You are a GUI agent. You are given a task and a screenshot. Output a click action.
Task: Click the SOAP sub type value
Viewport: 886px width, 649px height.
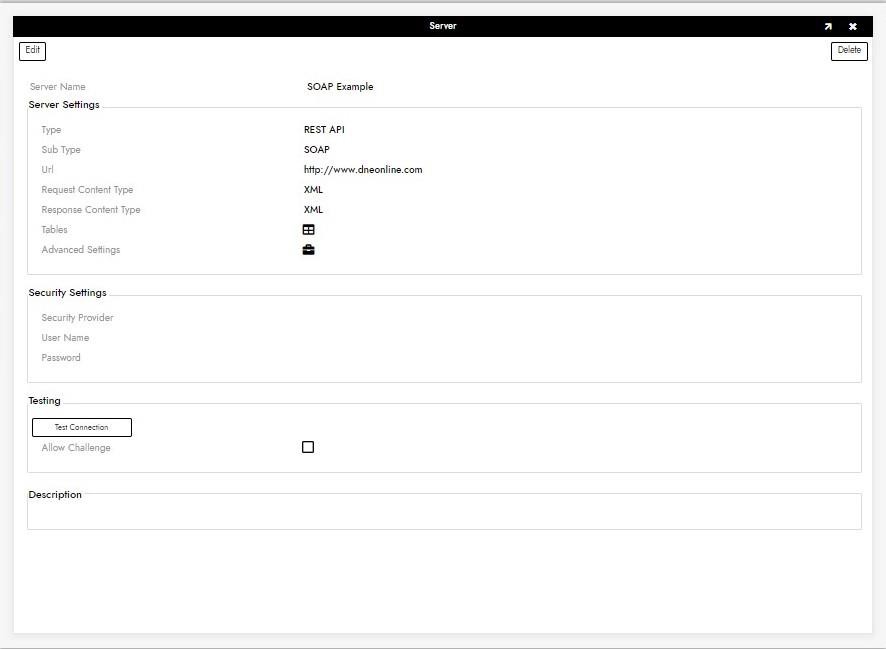(x=316, y=150)
